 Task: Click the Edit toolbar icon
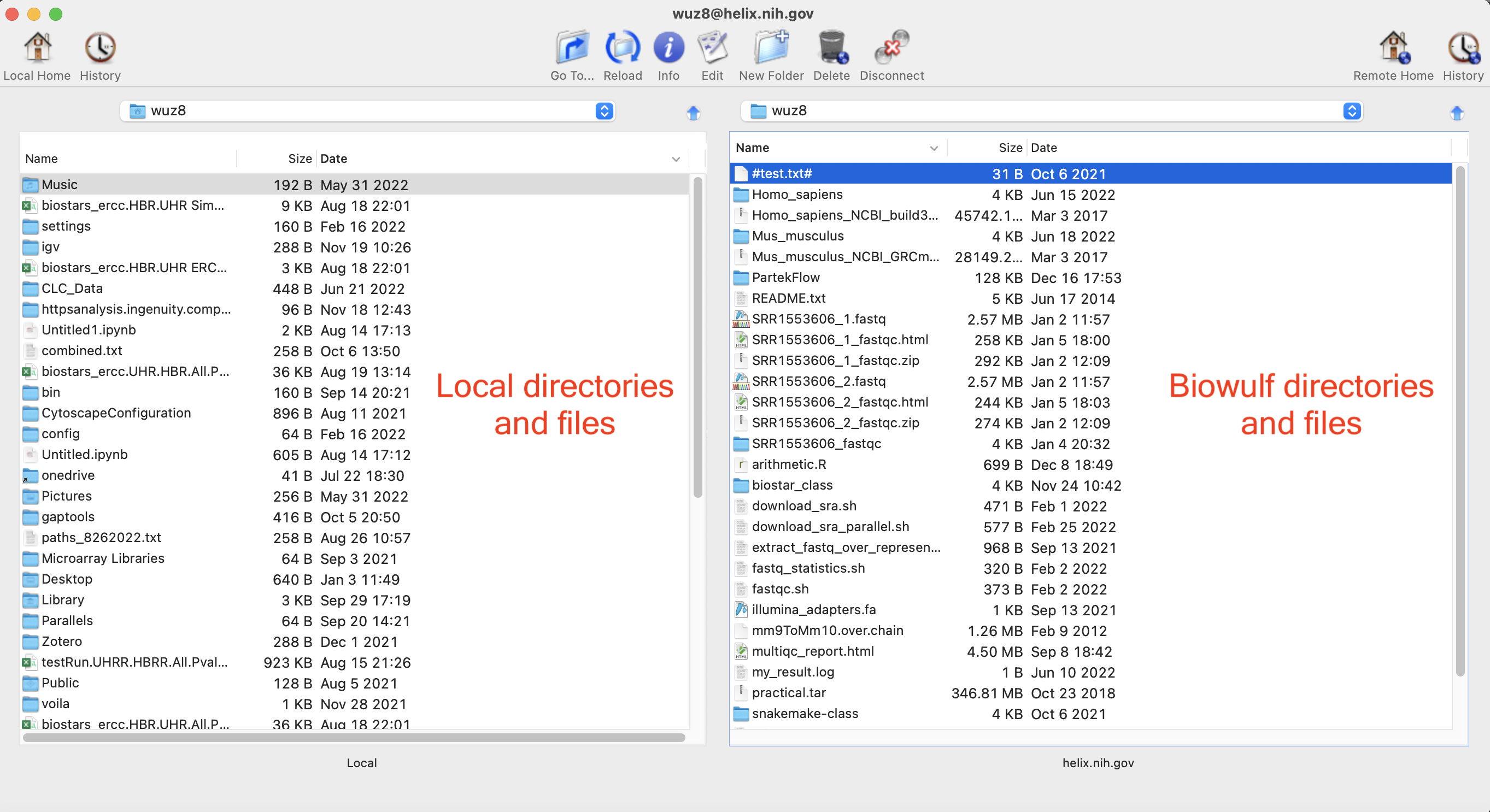click(712, 49)
